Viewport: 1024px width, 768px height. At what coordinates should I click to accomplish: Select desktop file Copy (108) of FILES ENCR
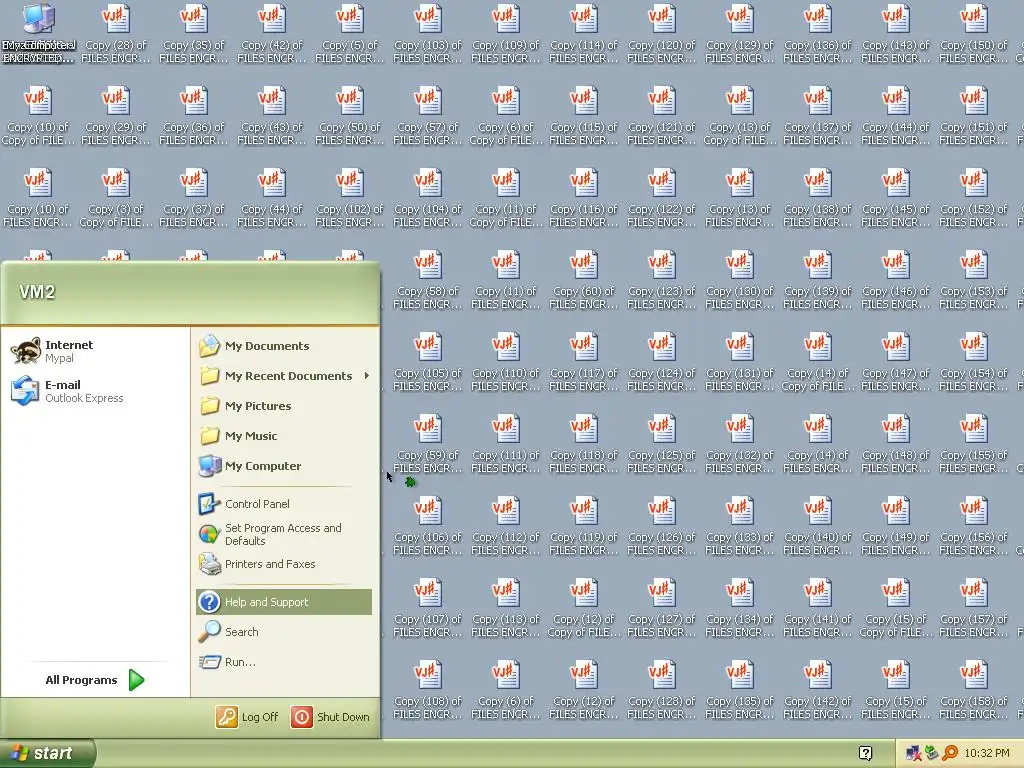click(x=428, y=690)
